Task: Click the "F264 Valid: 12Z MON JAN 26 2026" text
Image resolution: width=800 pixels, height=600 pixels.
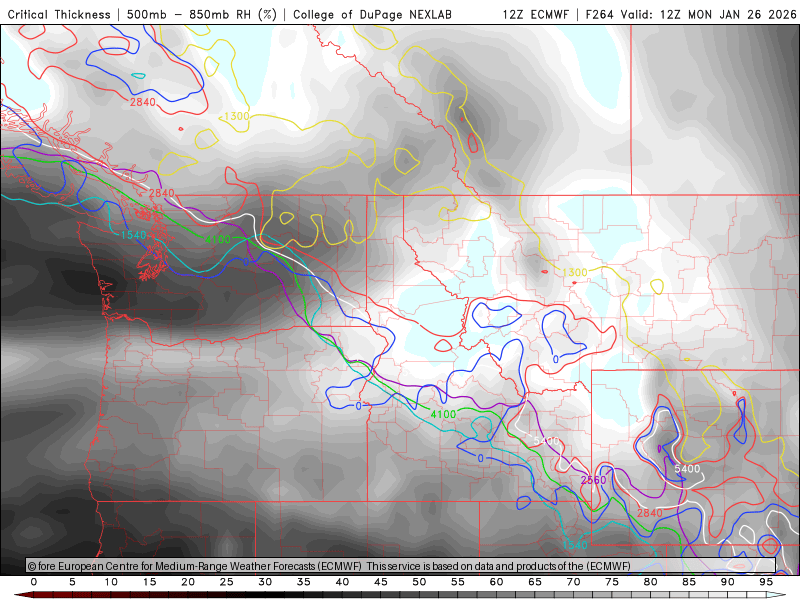Action: point(691,14)
